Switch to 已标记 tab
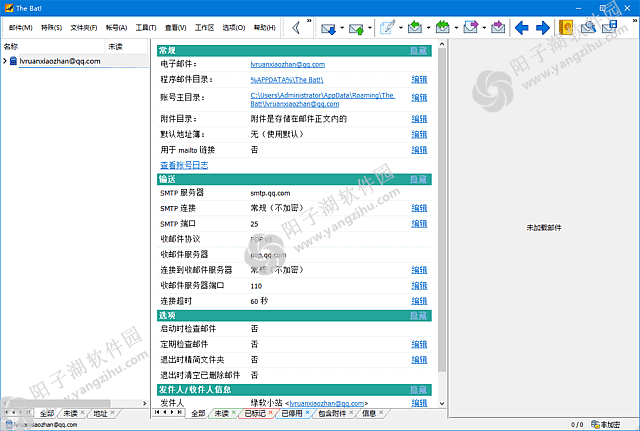640x431 pixels. click(255, 413)
